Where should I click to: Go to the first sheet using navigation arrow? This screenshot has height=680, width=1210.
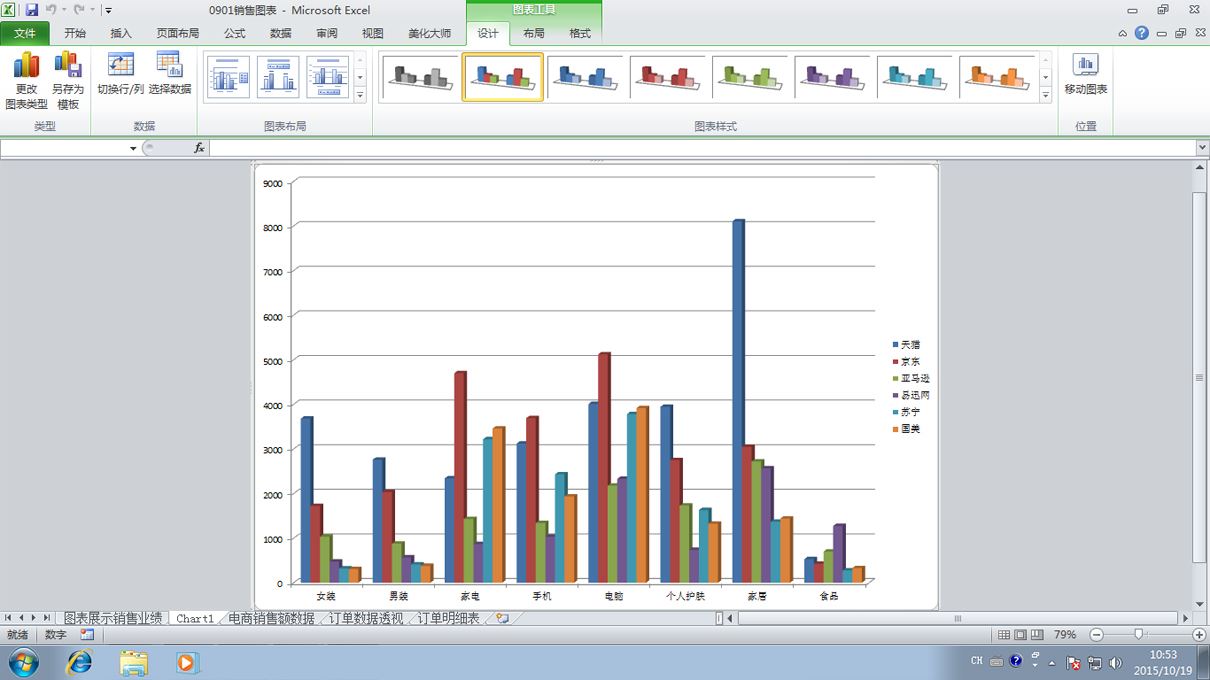(8, 618)
